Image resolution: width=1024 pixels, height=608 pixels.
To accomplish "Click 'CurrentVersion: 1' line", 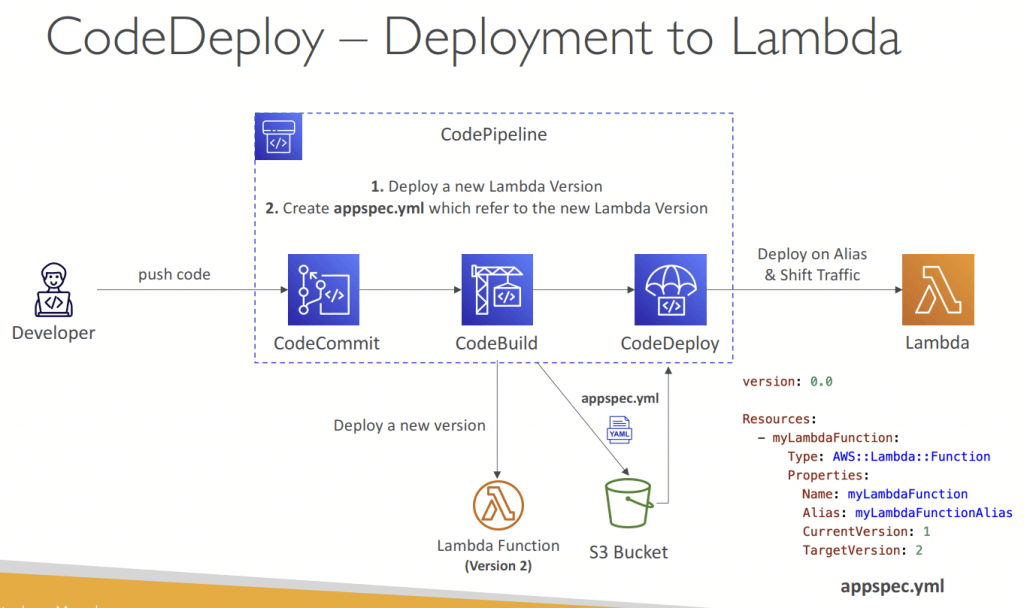I will 866,532.
